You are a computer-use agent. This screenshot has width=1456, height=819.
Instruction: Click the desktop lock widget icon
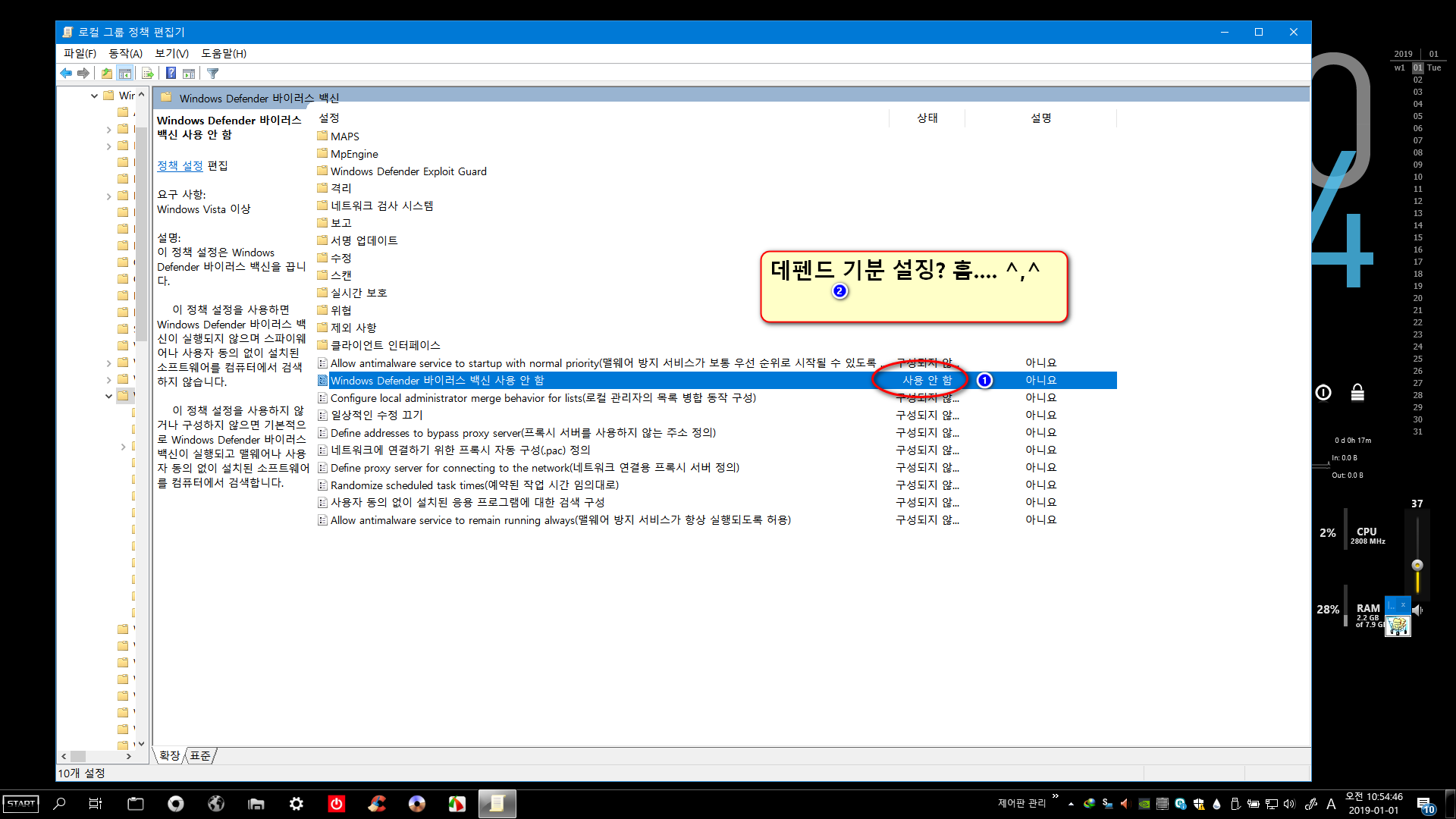click(x=1357, y=392)
